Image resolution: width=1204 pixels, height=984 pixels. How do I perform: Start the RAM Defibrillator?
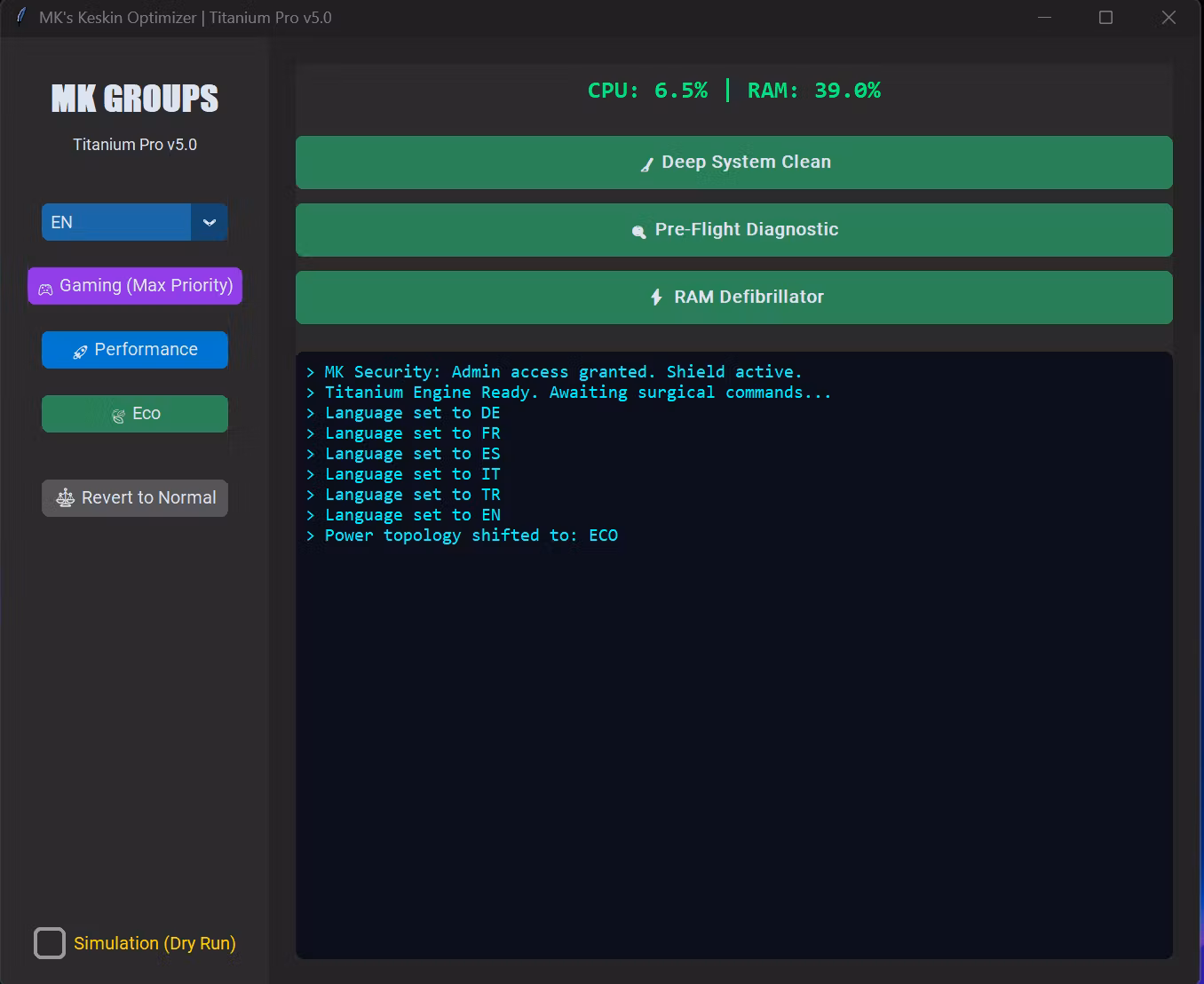point(733,298)
